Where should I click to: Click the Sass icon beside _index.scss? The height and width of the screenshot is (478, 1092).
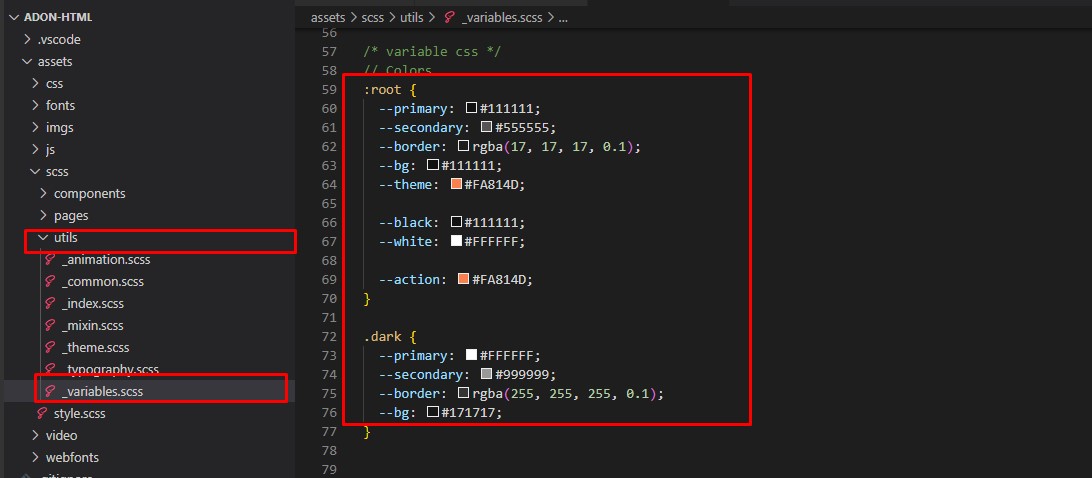50,303
